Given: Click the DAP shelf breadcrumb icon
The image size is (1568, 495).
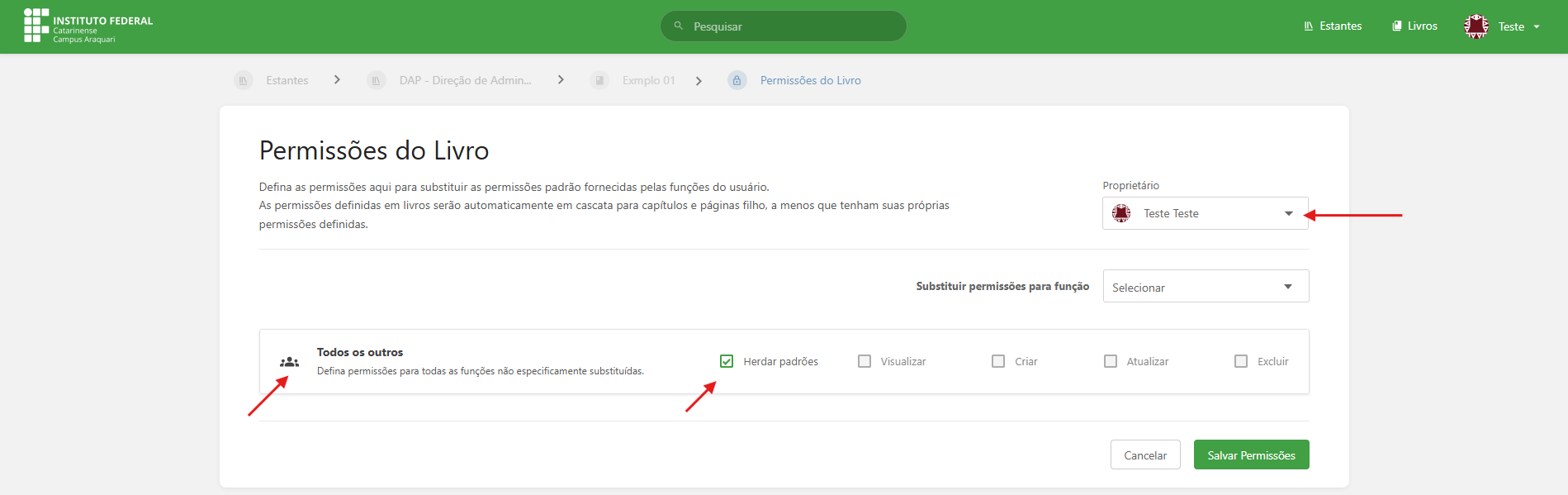Looking at the screenshot, I should (377, 80).
